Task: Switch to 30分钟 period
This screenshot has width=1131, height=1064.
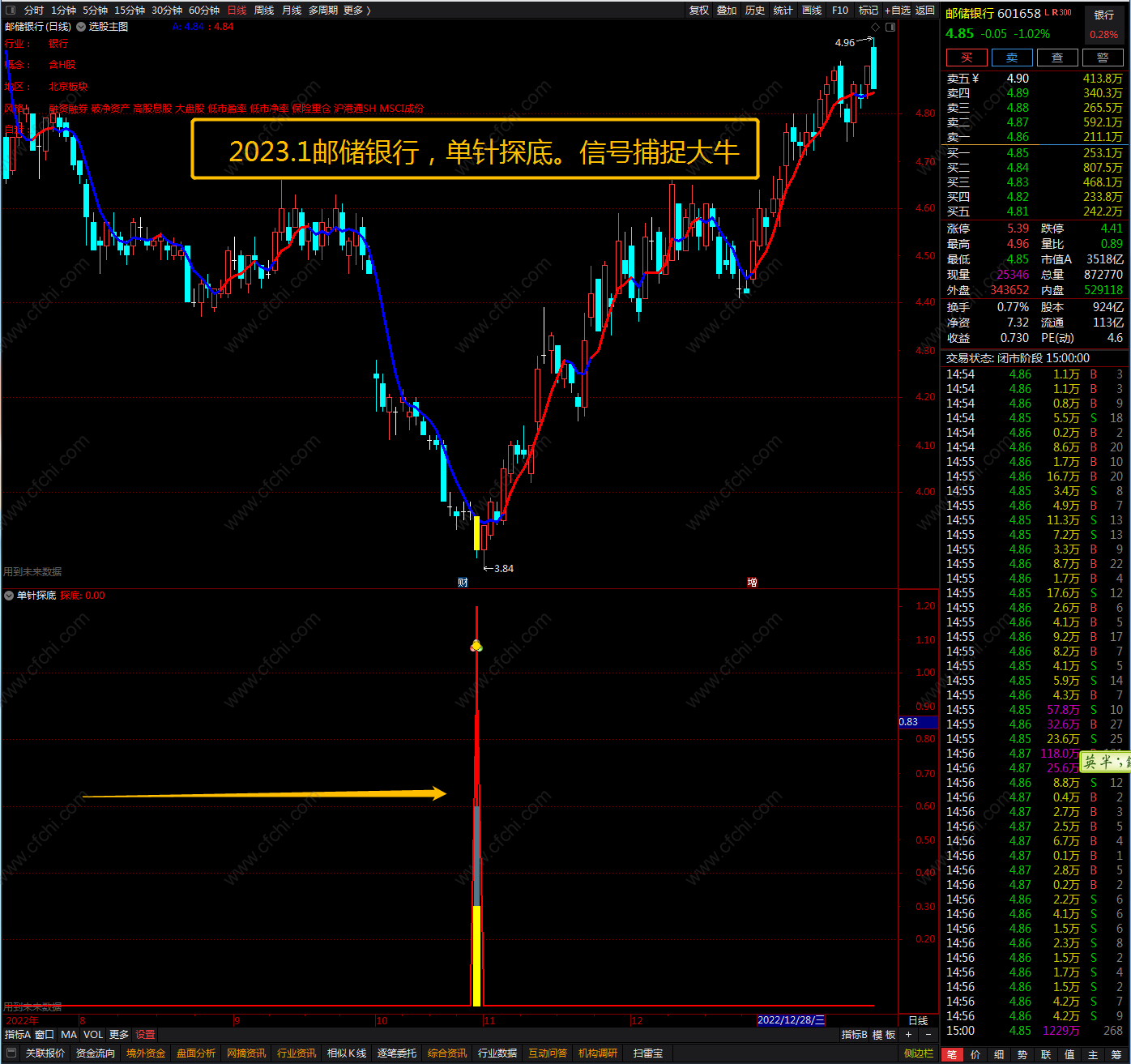Action: pos(167,11)
